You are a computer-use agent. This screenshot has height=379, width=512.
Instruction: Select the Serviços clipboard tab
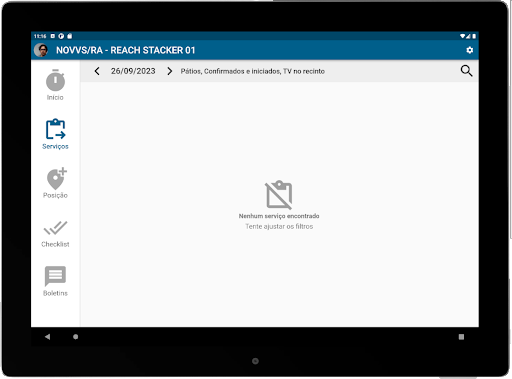(x=55, y=134)
